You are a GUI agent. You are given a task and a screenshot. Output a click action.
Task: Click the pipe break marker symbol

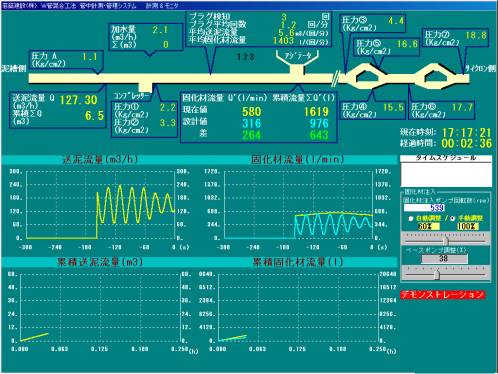[335, 78]
